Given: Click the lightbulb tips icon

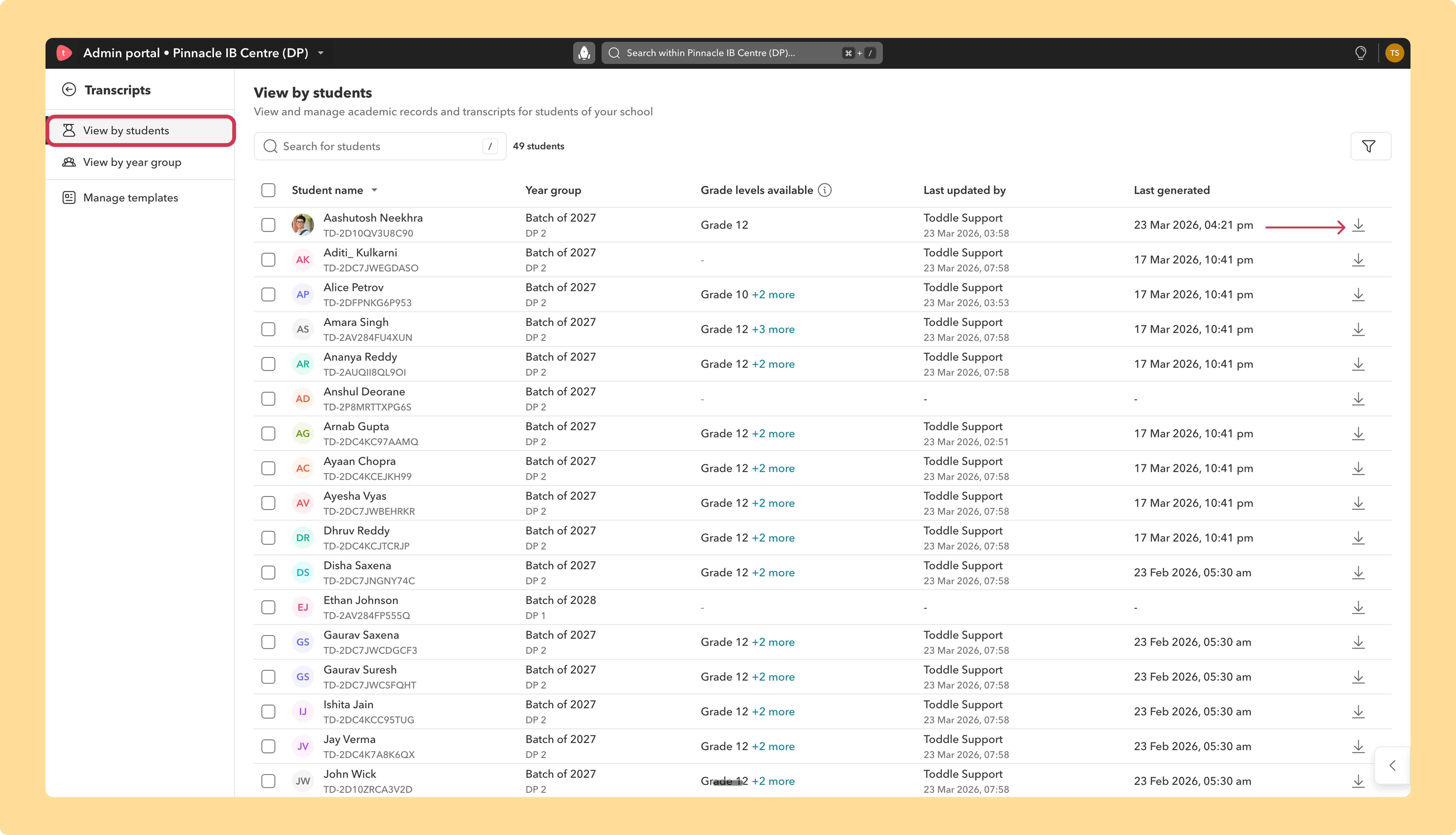Looking at the screenshot, I should tap(1360, 53).
